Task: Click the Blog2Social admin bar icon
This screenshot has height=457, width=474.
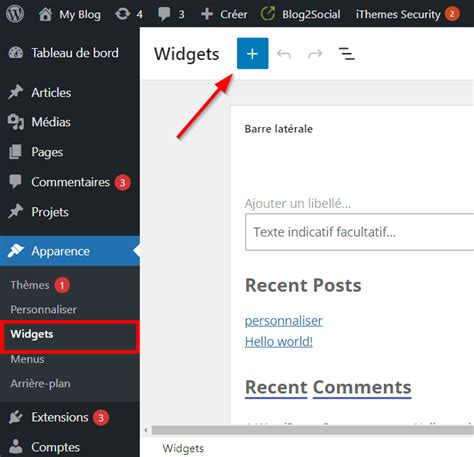Action: pyautogui.click(x=268, y=14)
